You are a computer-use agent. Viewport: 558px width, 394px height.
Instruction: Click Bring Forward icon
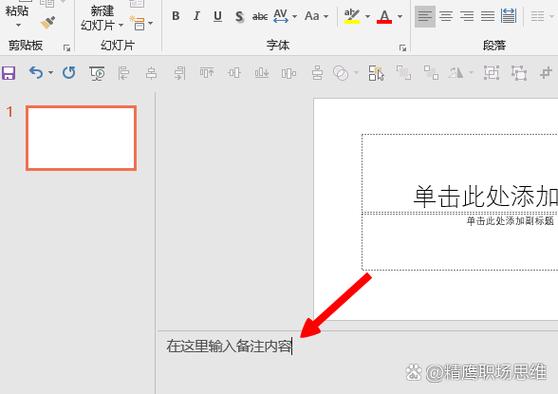(404, 73)
